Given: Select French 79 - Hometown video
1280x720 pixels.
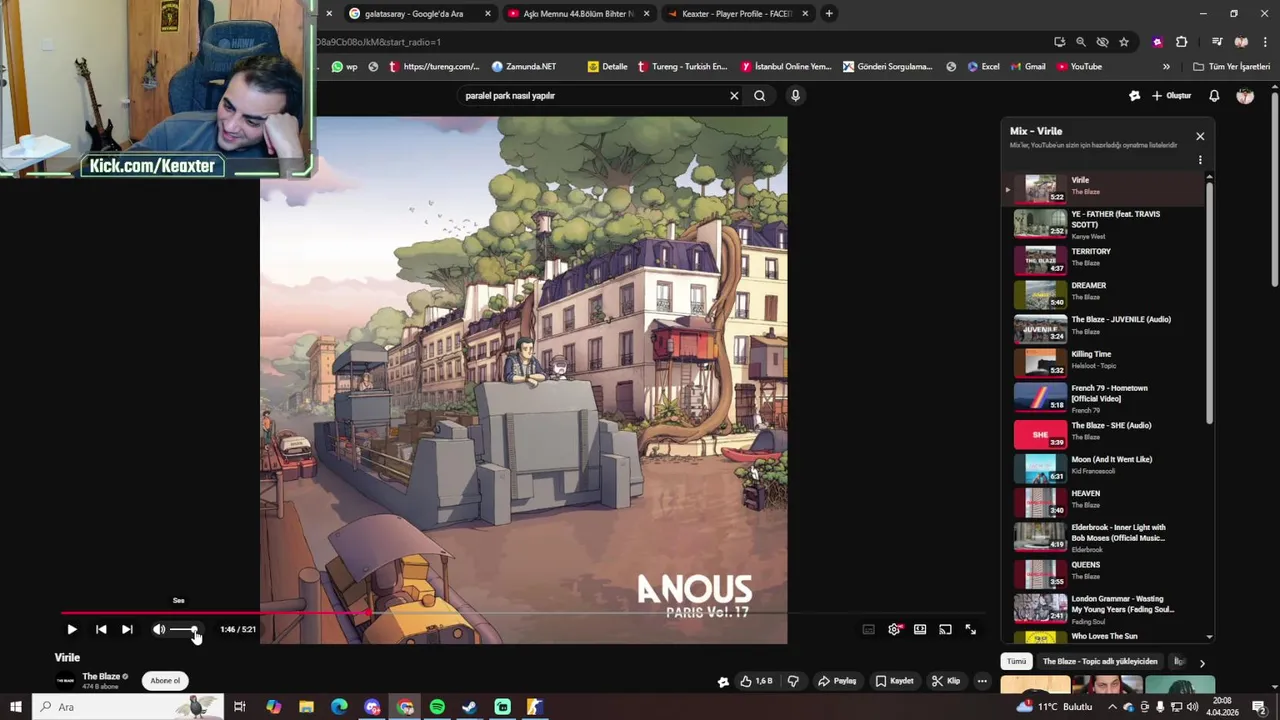Looking at the screenshot, I should click(1105, 398).
